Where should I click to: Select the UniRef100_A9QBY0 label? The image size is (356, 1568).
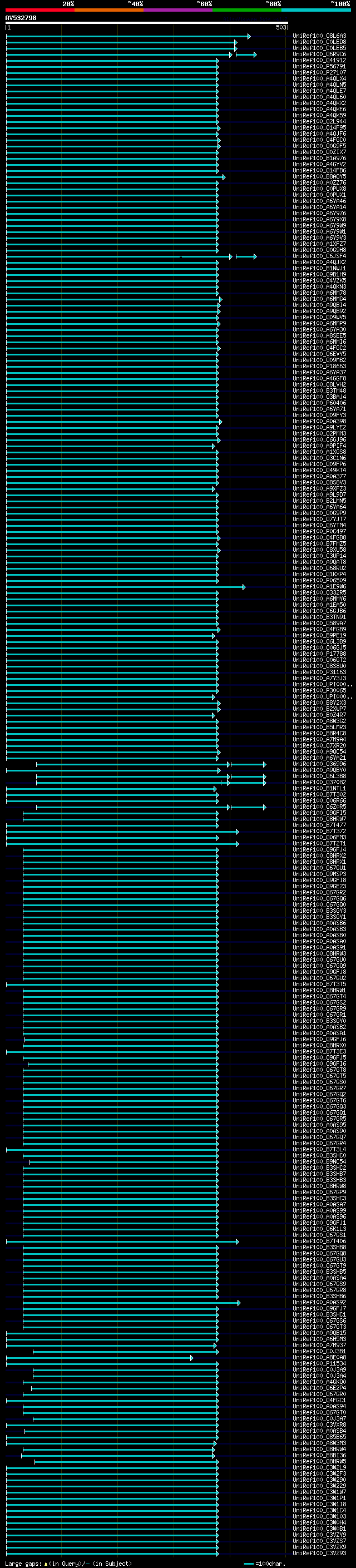click(x=319, y=770)
